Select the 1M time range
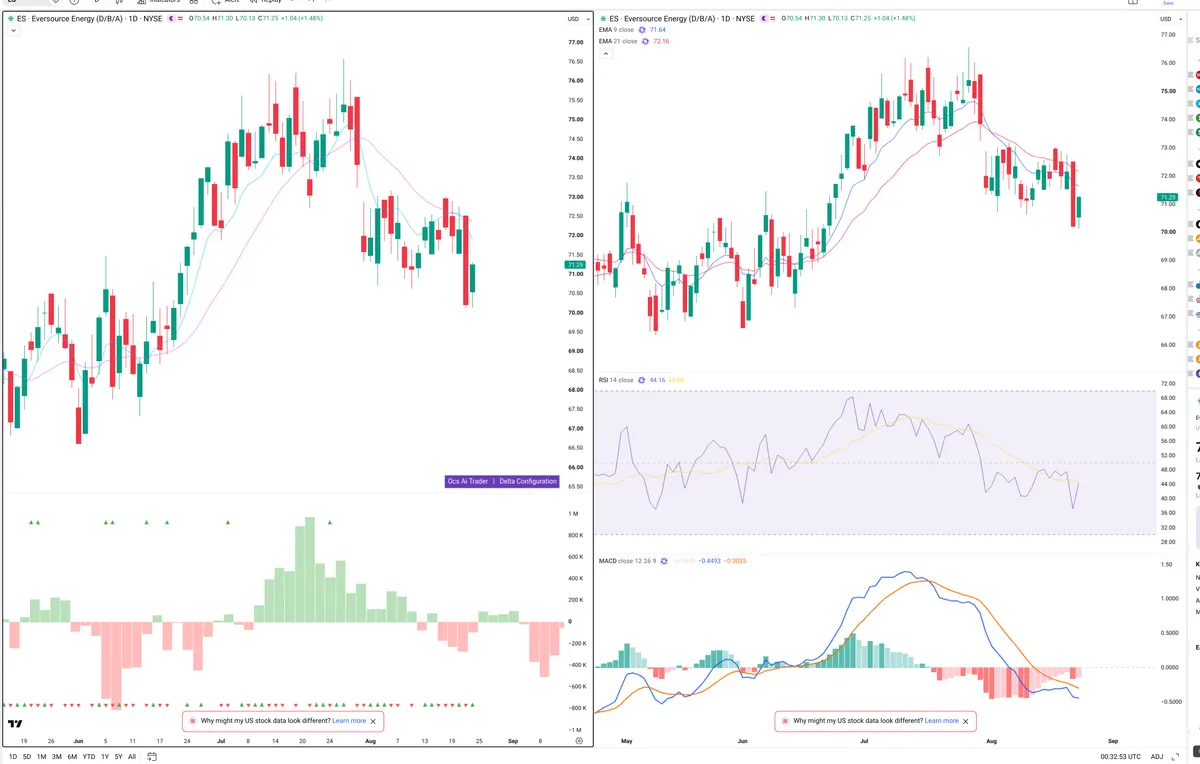Screen dimensions: 1200x764 pyautogui.click(x=42, y=757)
